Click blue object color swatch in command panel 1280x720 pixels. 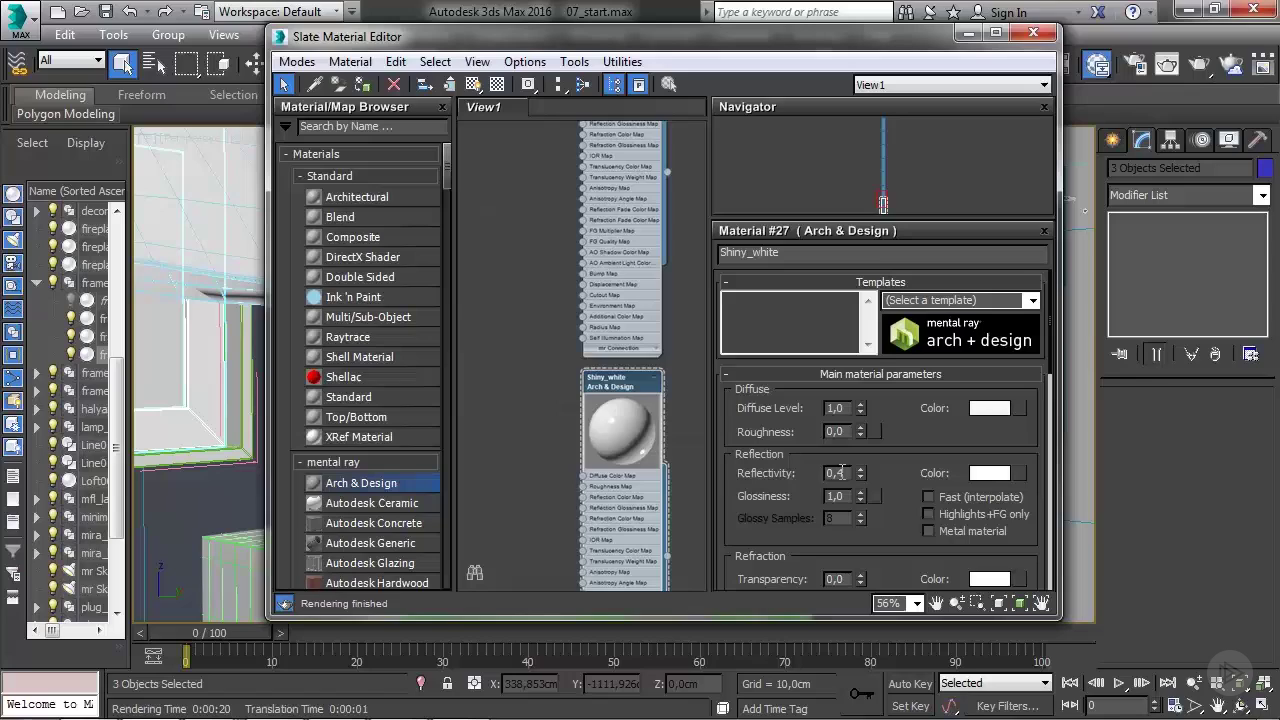point(1265,168)
